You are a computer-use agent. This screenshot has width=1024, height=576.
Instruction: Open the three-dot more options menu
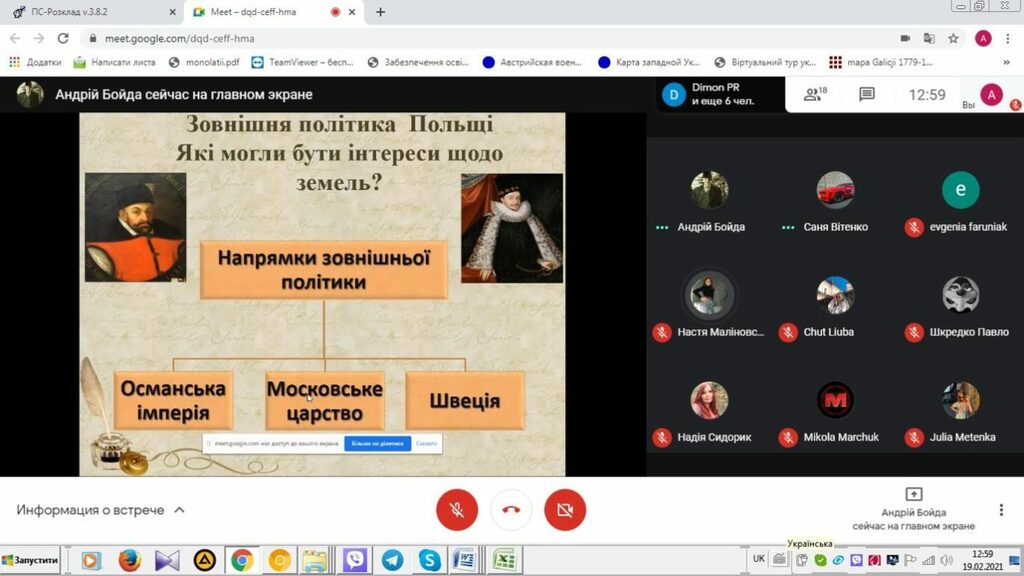(x=1000, y=510)
